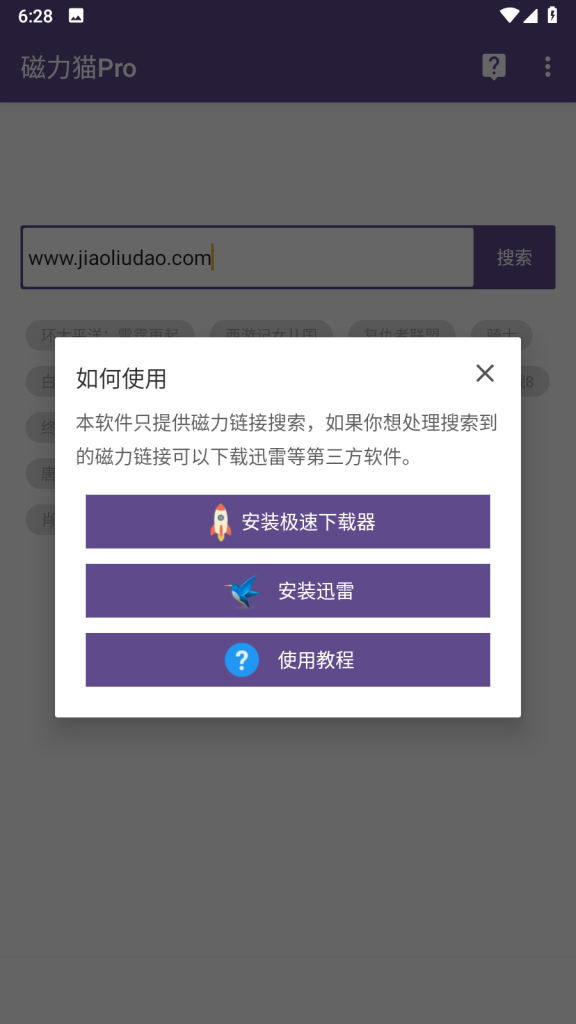Tap the 如何使用 dialog heading

[121, 378]
